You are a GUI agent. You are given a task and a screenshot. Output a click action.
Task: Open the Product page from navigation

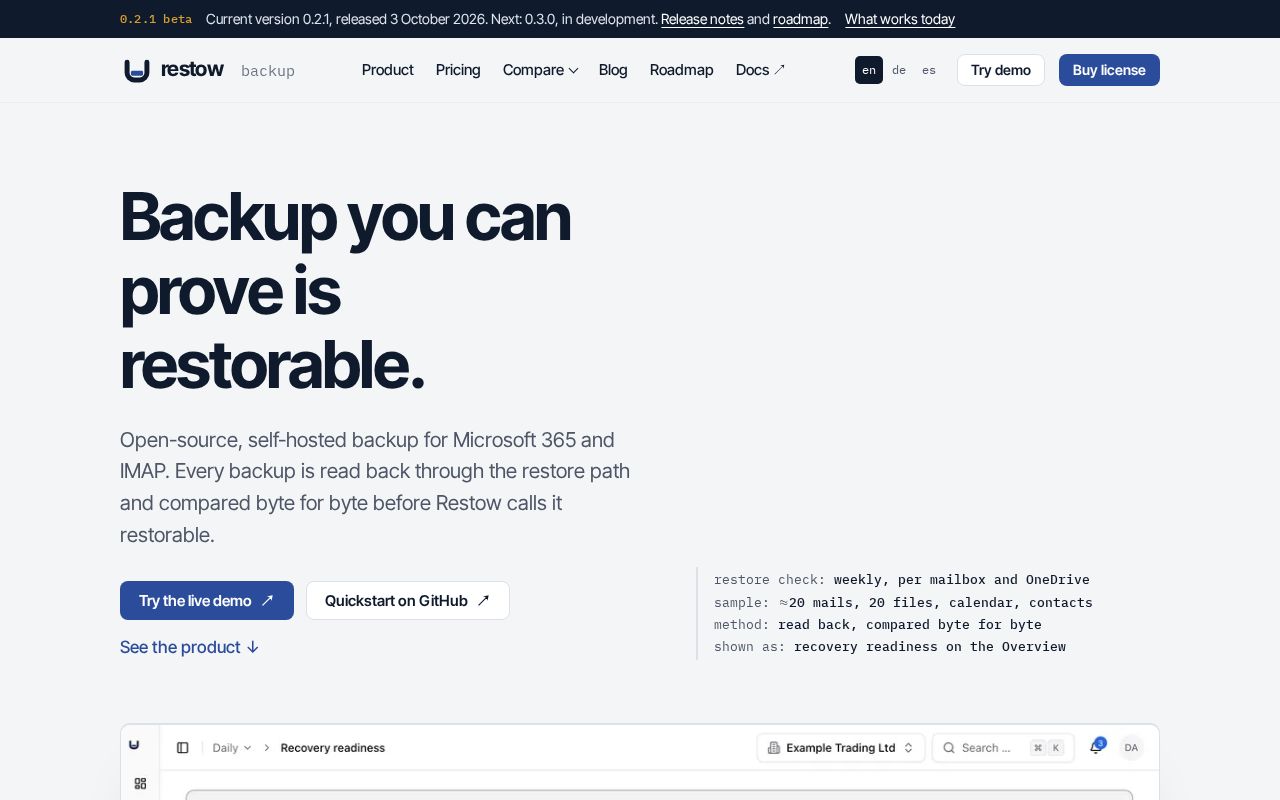pyautogui.click(x=388, y=70)
